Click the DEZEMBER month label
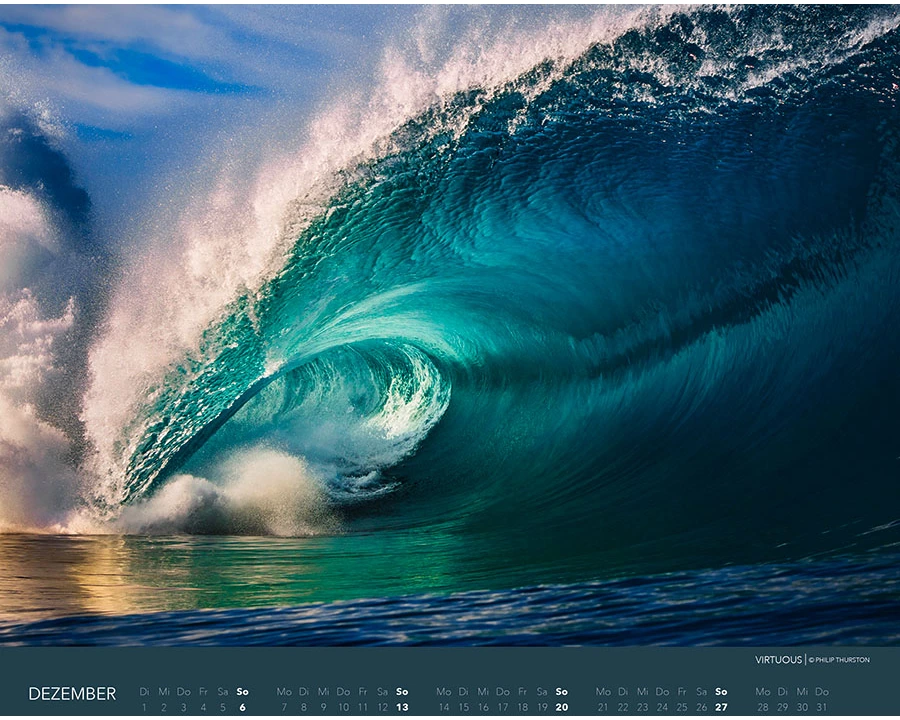Screen dimensions: 900x720 click(x=72, y=694)
